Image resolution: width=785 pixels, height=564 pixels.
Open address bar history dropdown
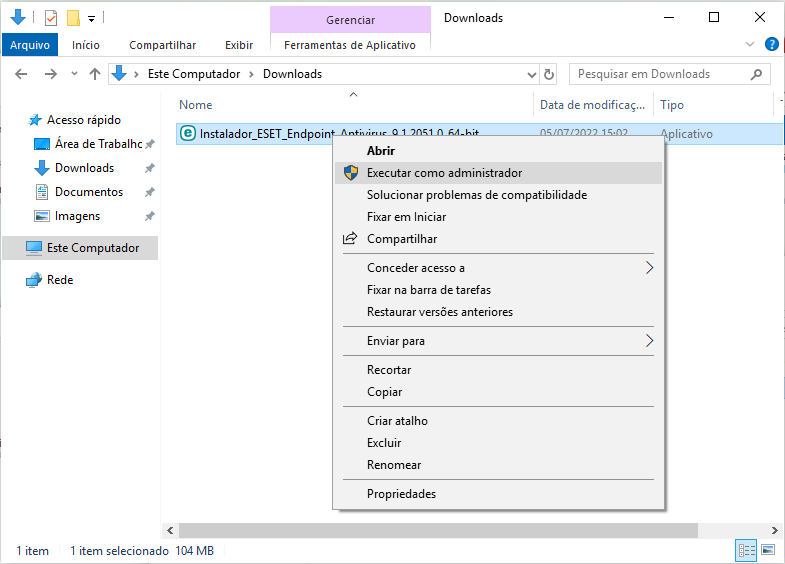pos(532,74)
